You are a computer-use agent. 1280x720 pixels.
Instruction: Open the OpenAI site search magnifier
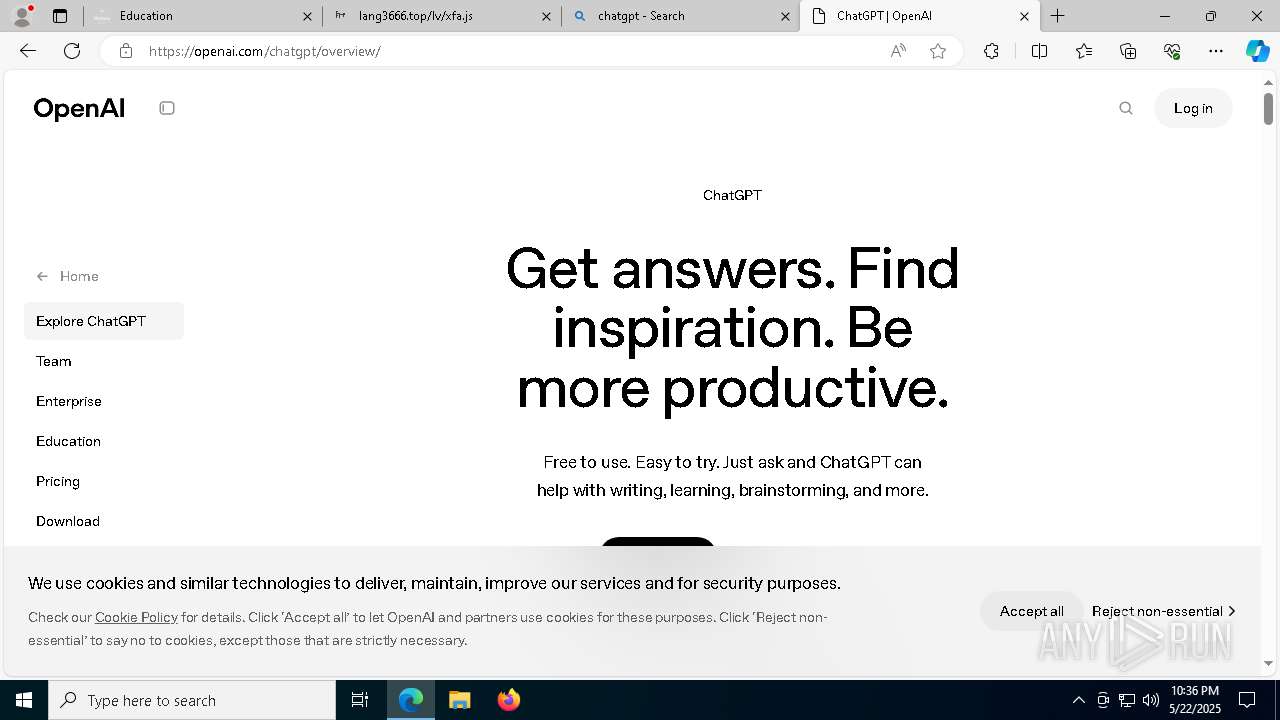[1126, 108]
